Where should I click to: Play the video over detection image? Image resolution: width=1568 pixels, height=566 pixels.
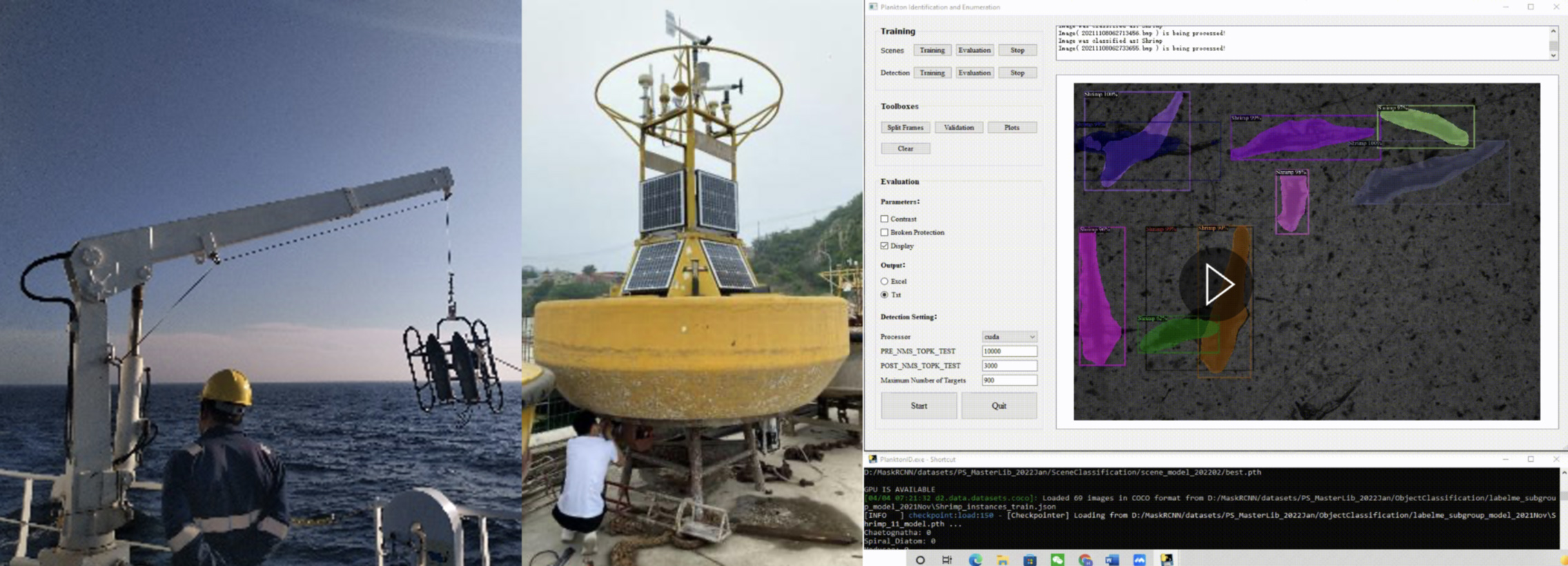coord(1217,284)
